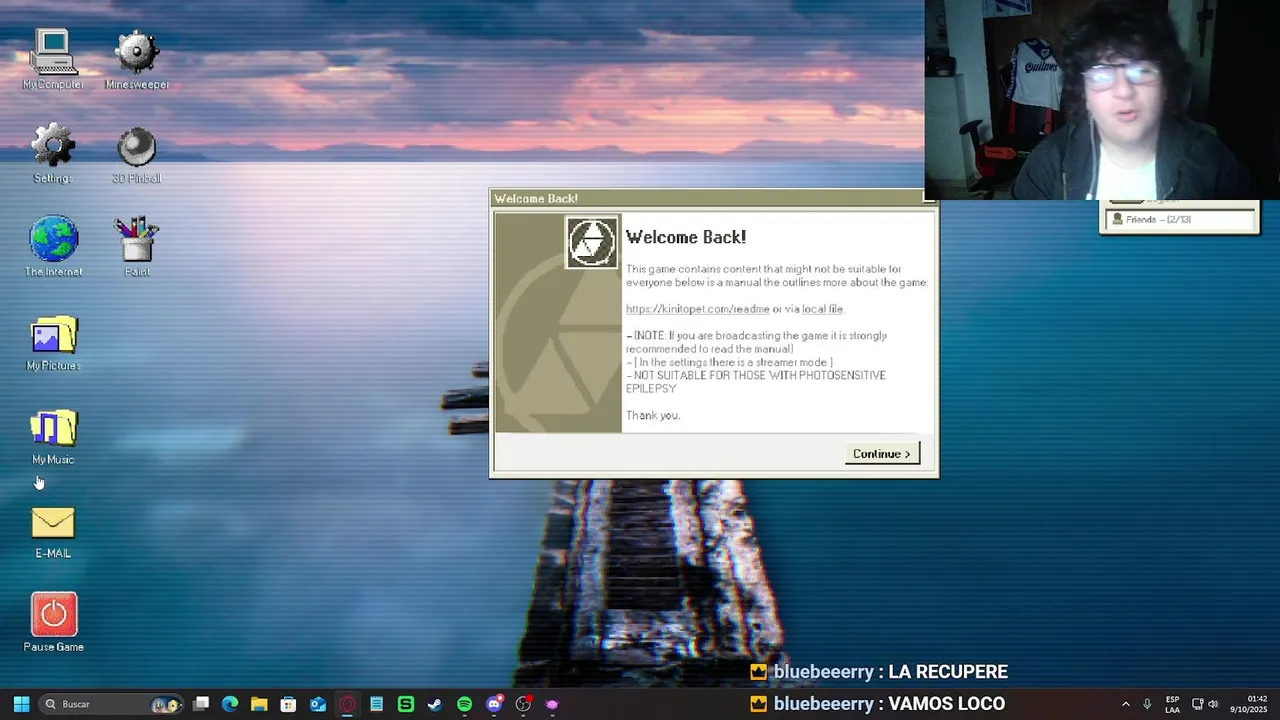Open the green S app in the taskbar
The image size is (1280, 720).
[405, 704]
